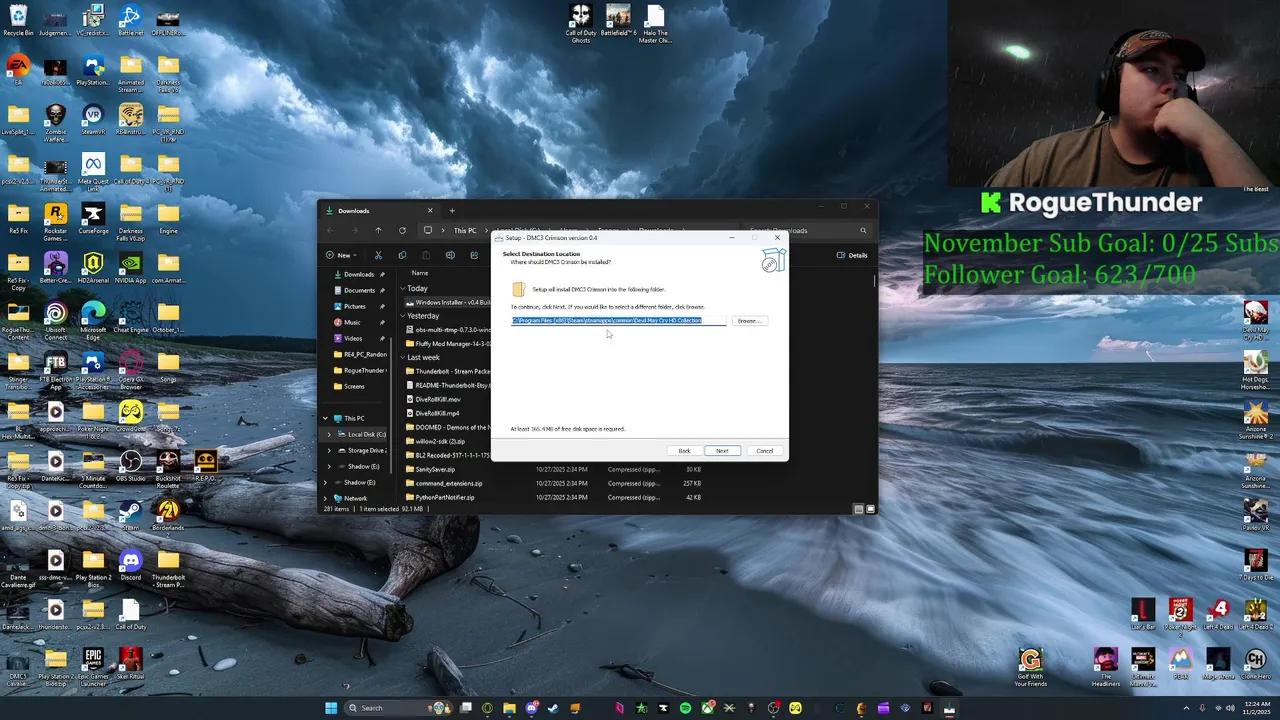
Task: Show hidden system tray icons
Action: 1186,708
